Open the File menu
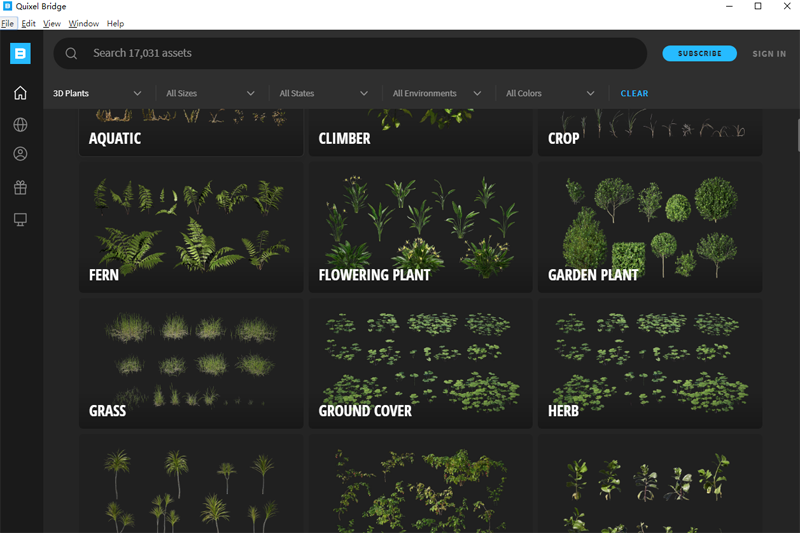800x533 pixels. coord(8,23)
